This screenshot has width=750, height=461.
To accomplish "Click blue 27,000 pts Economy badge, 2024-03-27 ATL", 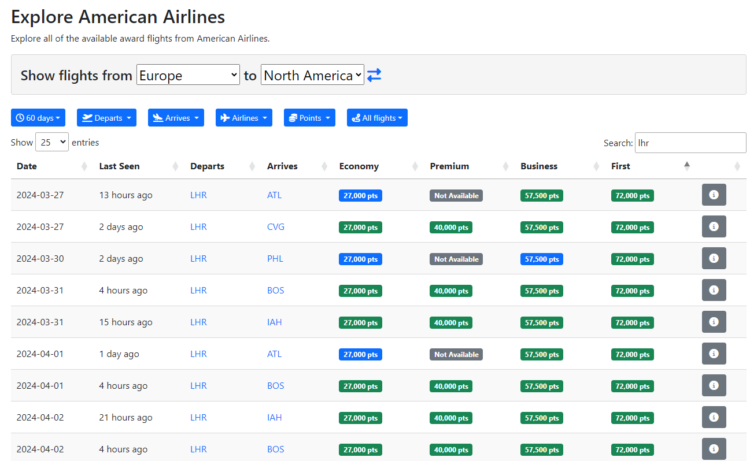I will coord(360,196).
